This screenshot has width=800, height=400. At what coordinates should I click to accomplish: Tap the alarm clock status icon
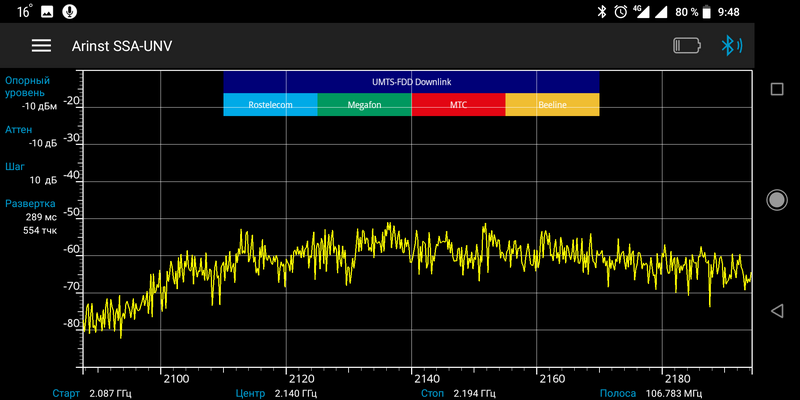(x=621, y=11)
